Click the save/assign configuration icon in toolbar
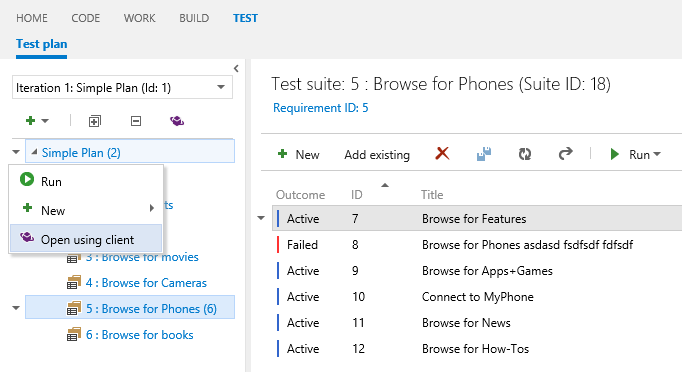This screenshot has width=682, height=372. pyautogui.click(x=484, y=154)
